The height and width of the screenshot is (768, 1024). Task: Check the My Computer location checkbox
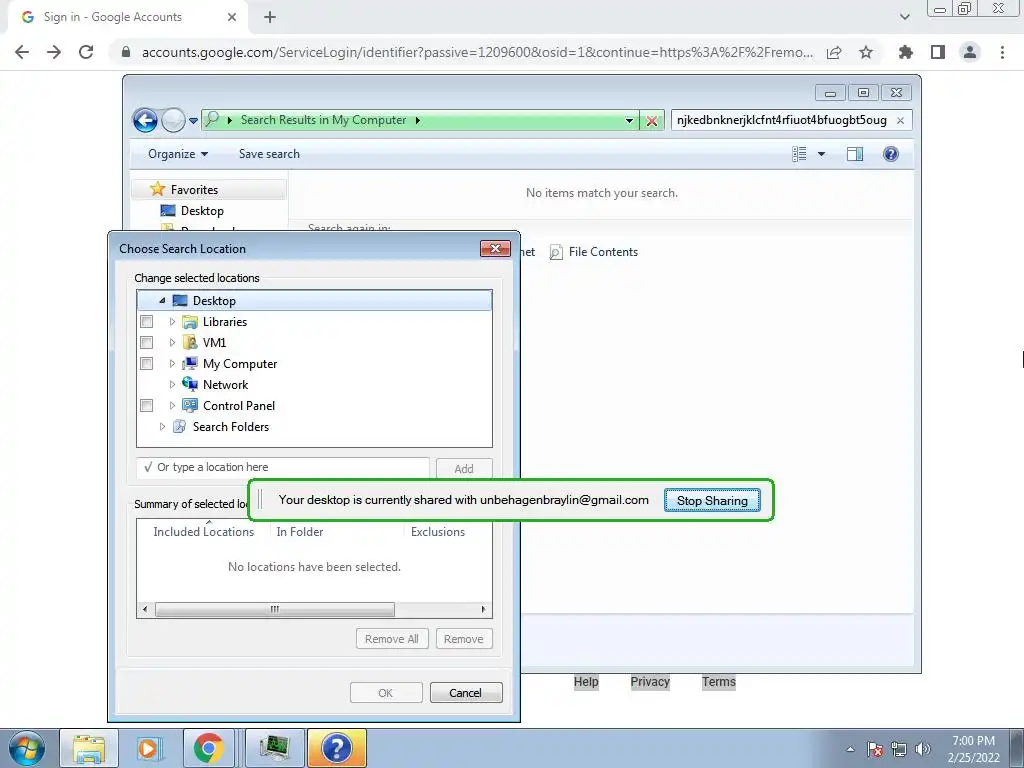[x=147, y=364]
